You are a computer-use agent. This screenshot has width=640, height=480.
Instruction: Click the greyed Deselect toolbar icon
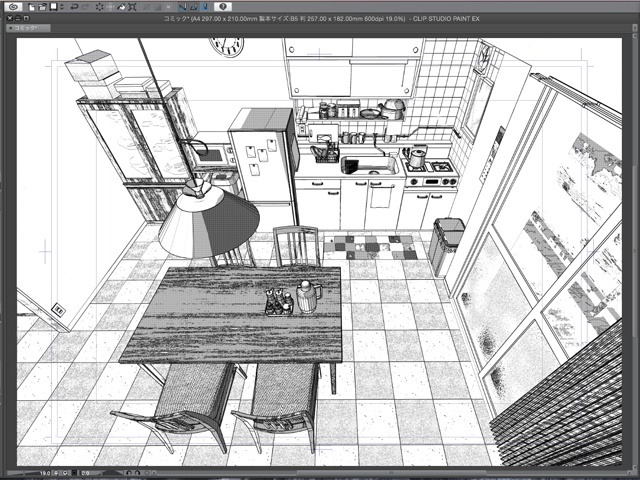pos(158,7)
